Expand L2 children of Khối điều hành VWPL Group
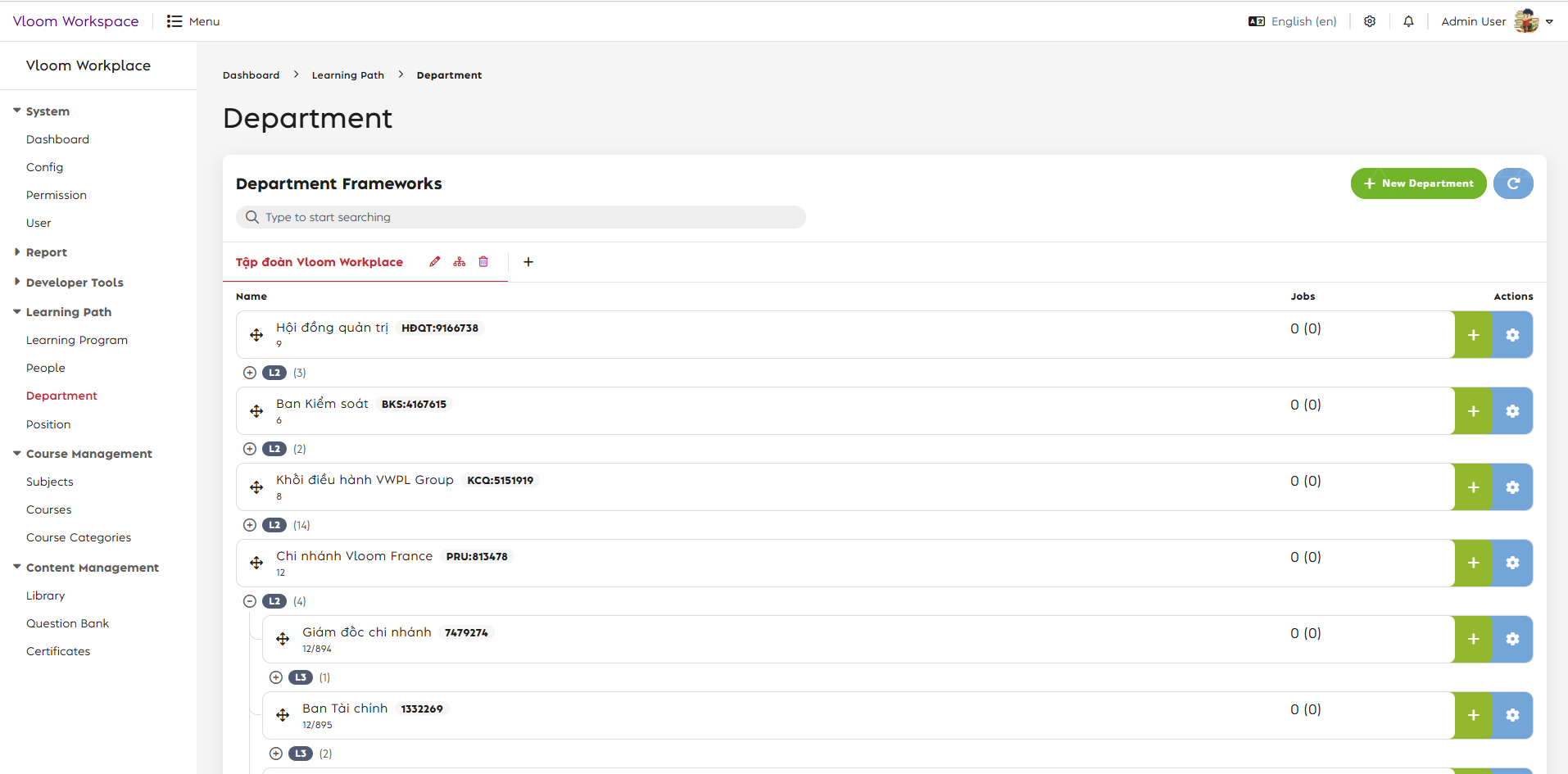 click(x=250, y=525)
